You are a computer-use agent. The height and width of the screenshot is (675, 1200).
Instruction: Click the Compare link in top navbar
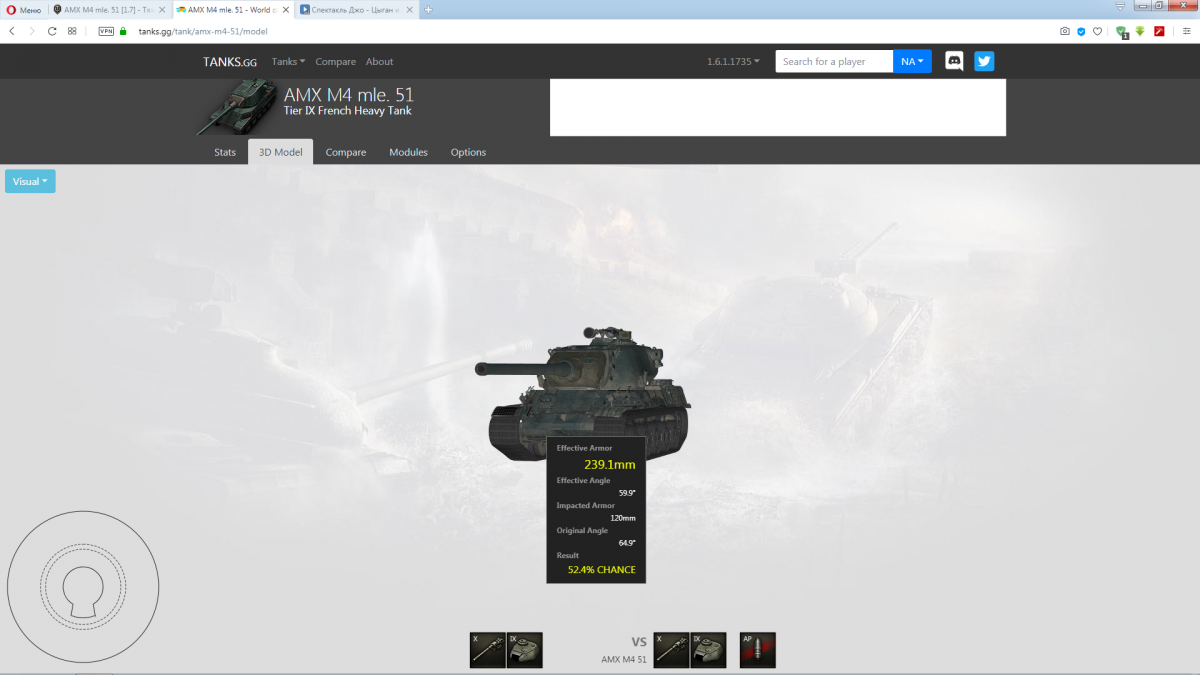pos(336,62)
